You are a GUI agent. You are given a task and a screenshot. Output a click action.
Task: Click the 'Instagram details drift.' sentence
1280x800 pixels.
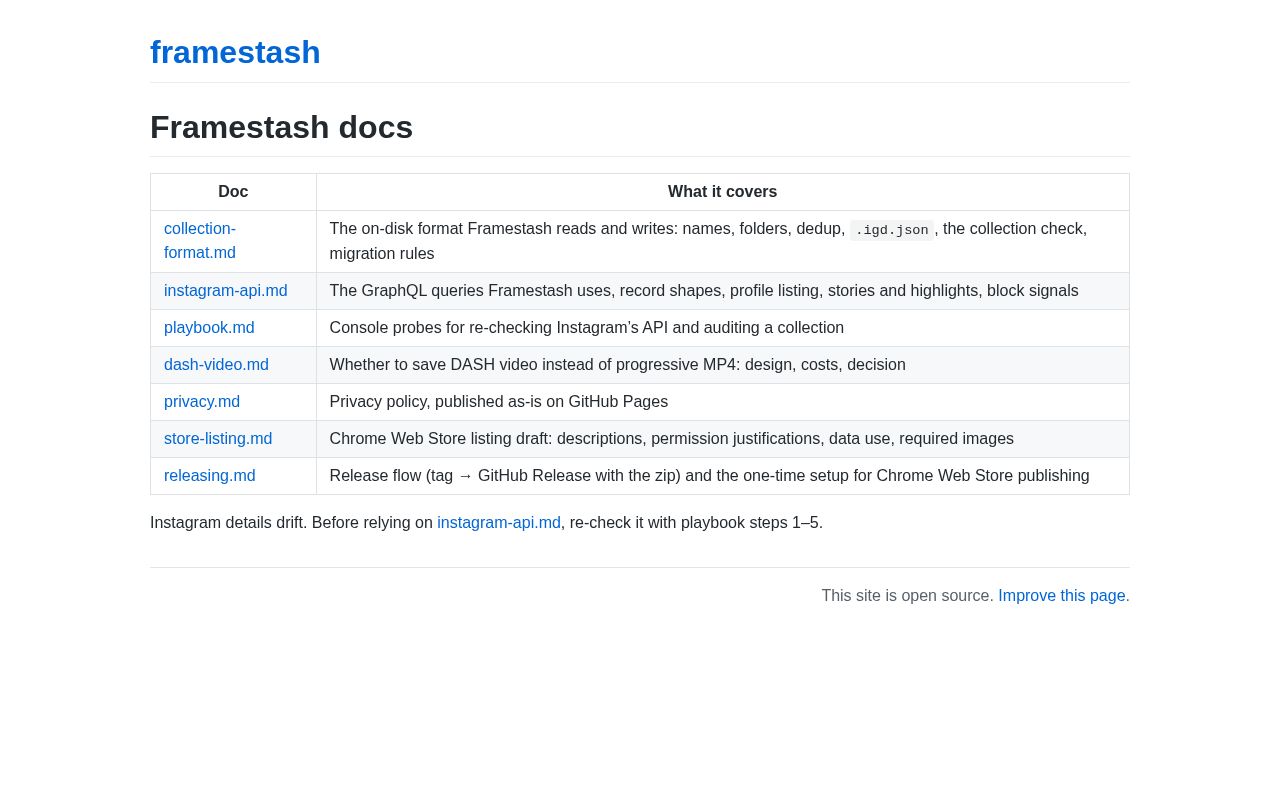point(229,523)
